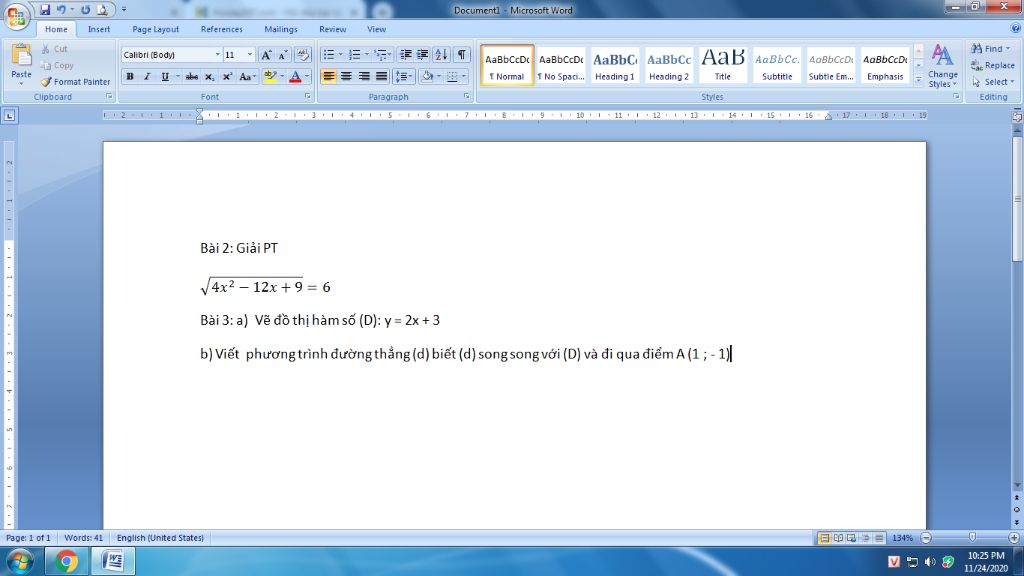Click the Shading paint bucket
Image resolution: width=1024 pixels, height=576 pixels.
tap(427, 76)
